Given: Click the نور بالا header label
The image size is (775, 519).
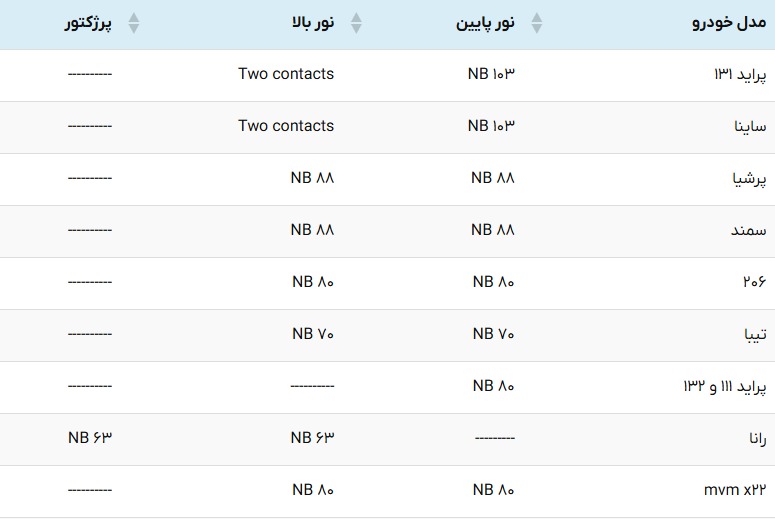Looking at the screenshot, I should (313, 23).
